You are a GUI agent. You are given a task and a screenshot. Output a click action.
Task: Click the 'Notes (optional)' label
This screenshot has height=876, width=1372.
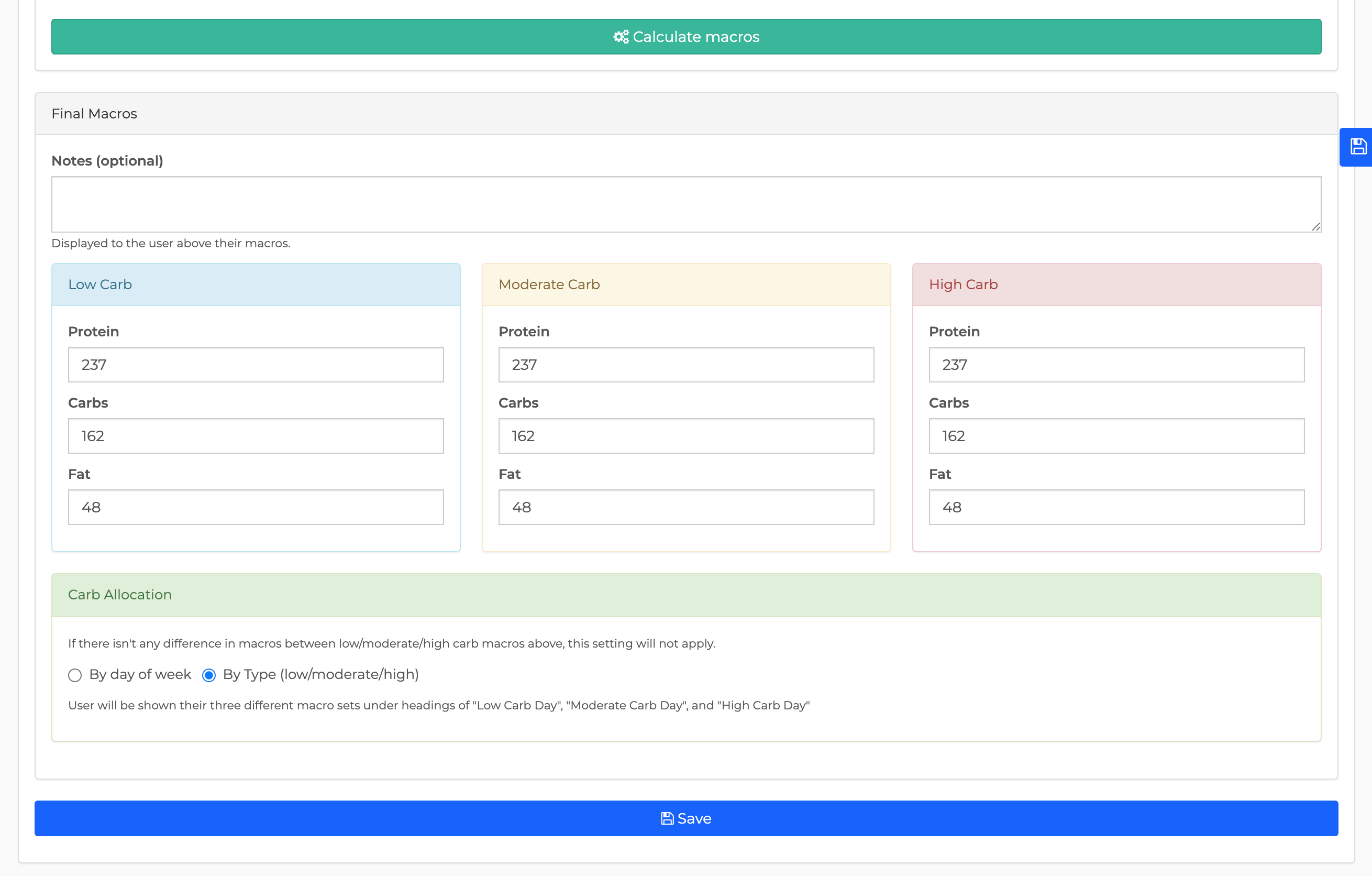[x=107, y=161]
